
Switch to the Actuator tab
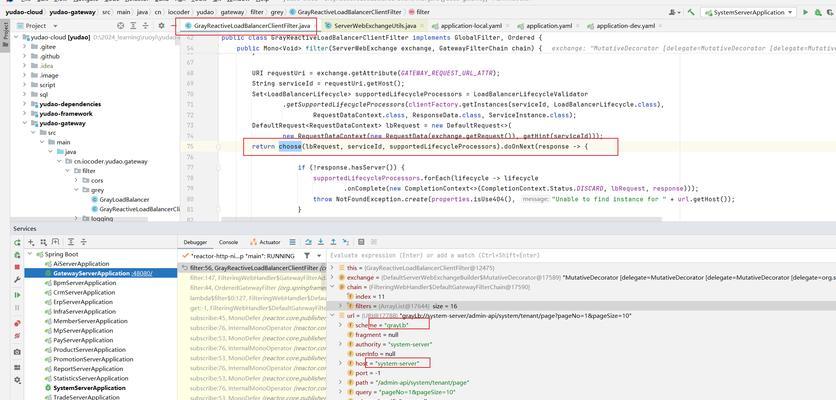click(266, 242)
